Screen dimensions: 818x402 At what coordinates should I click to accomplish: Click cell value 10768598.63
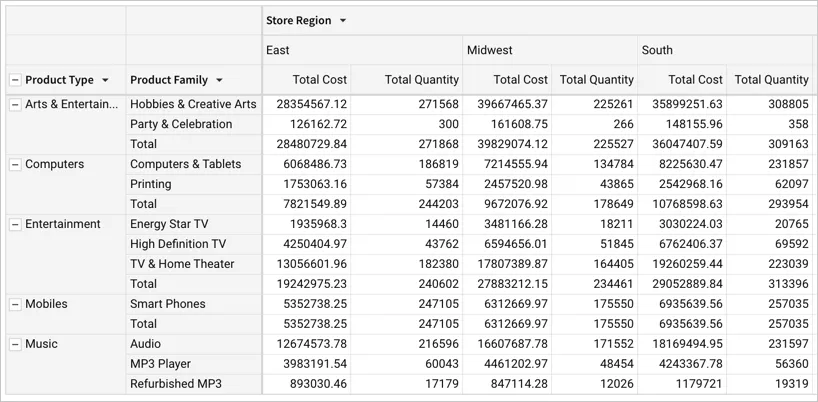pyautogui.click(x=687, y=204)
